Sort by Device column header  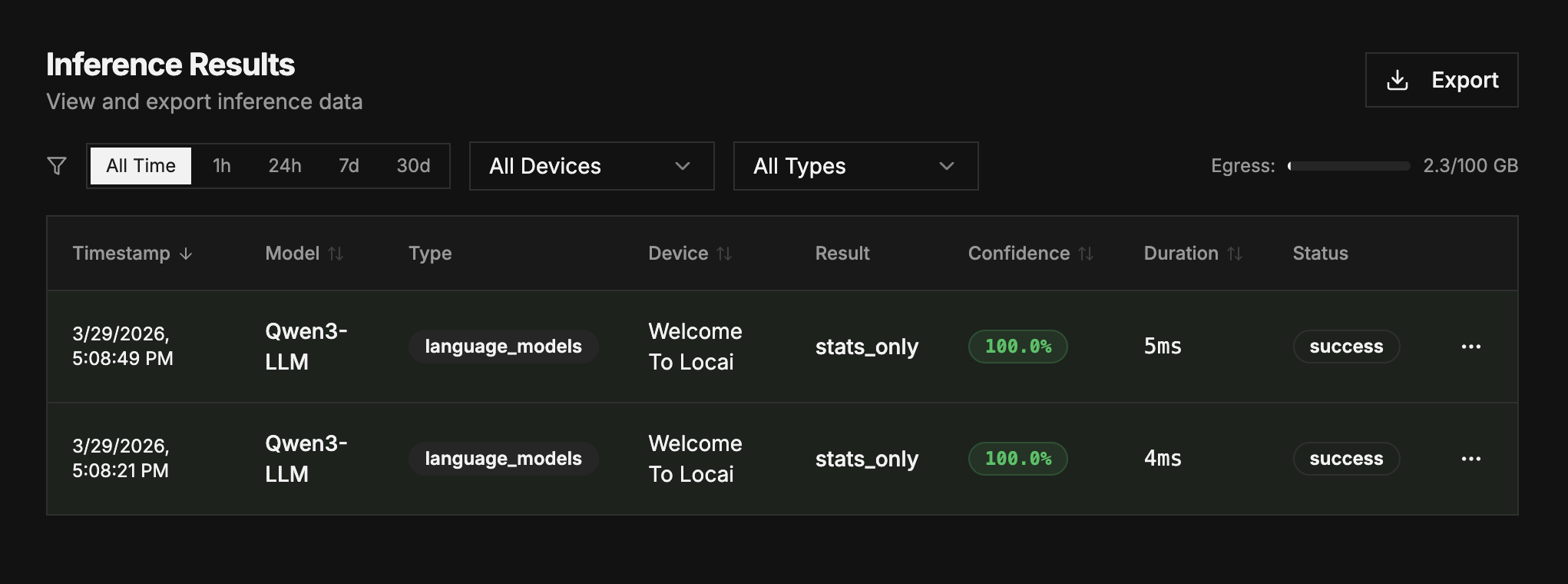coord(690,254)
